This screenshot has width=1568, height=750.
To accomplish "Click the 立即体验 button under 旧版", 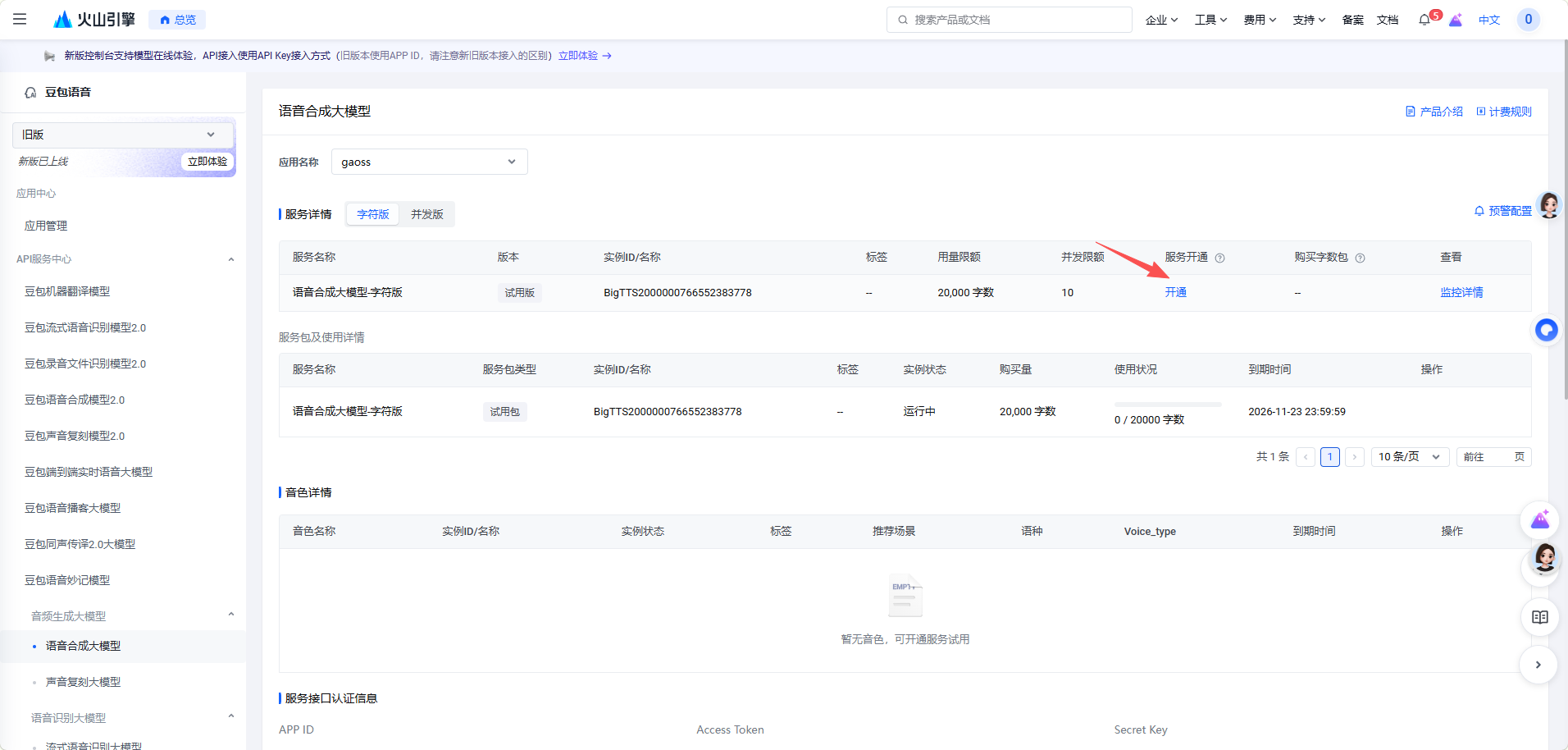I will [x=207, y=162].
